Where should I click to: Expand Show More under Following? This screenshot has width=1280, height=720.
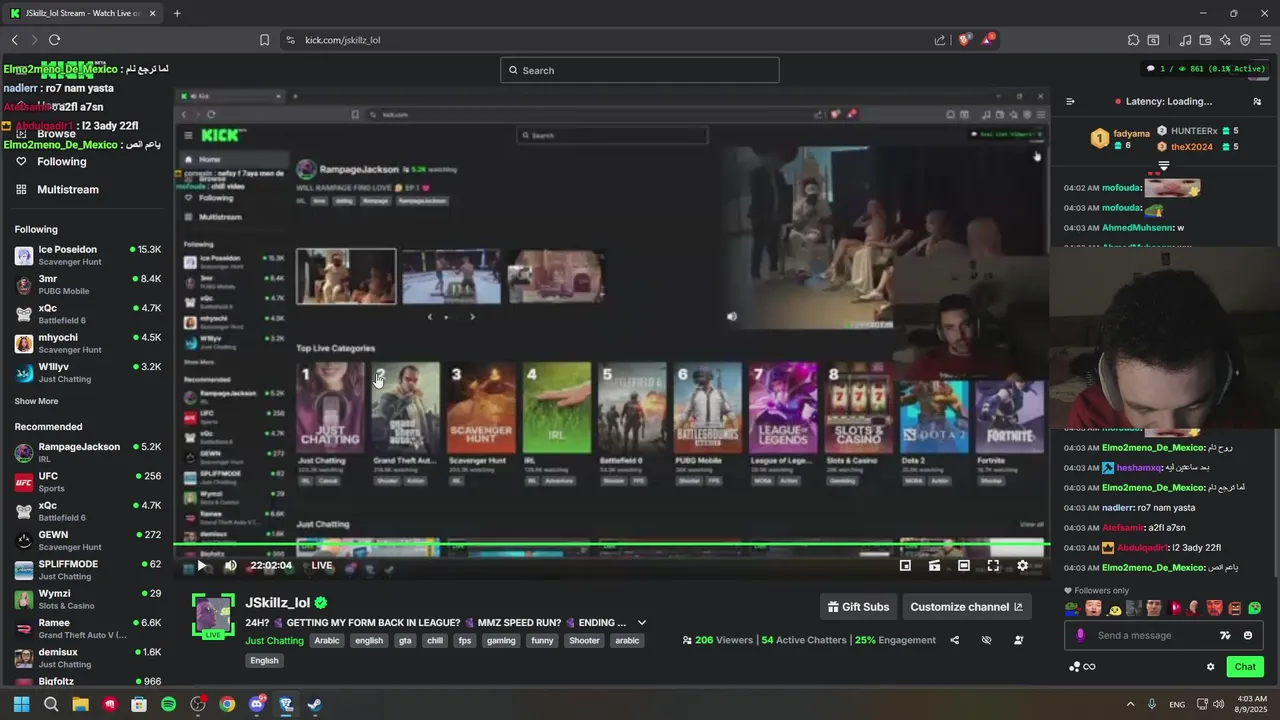coord(36,401)
